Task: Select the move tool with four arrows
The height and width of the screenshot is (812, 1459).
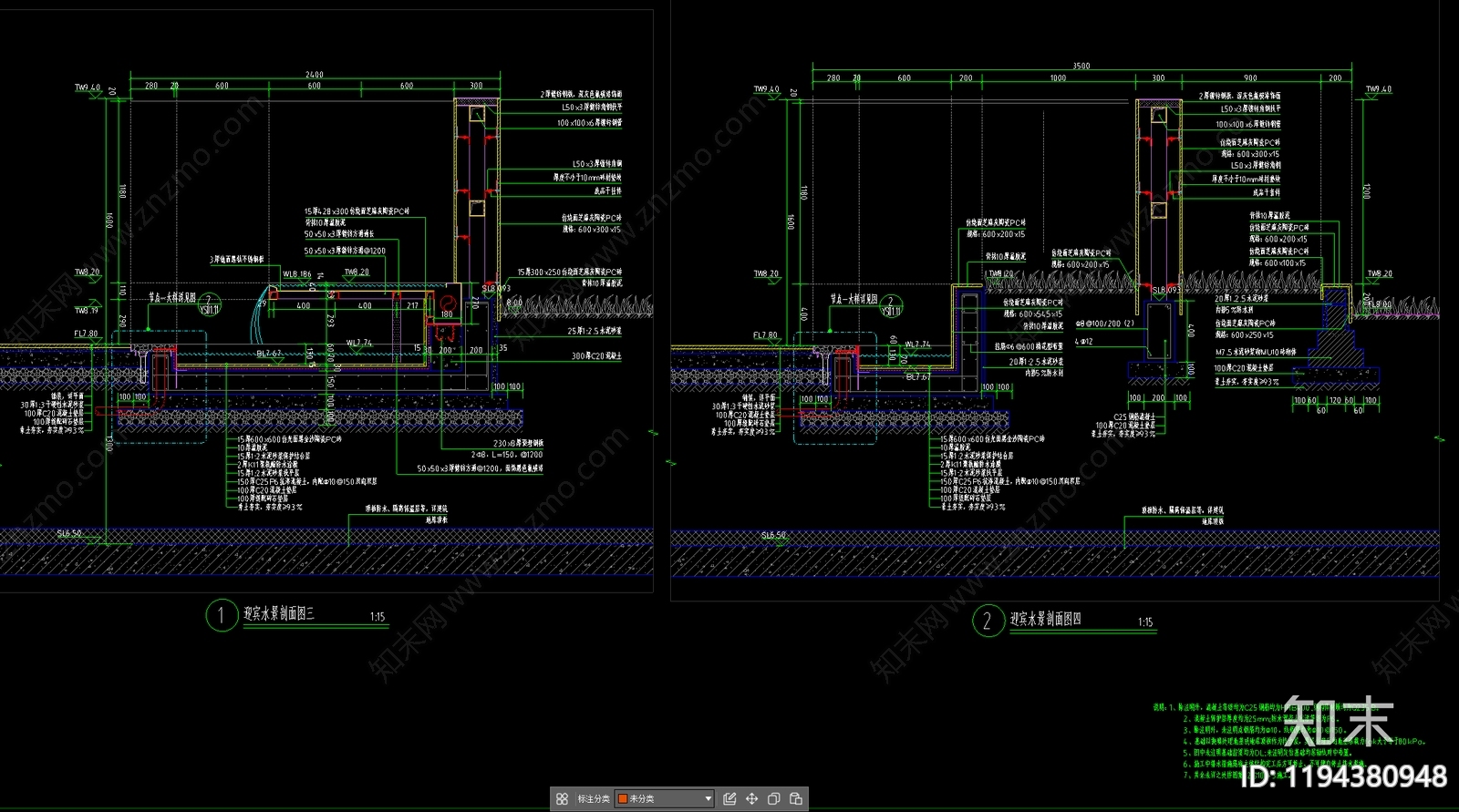Action: tap(751, 798)
